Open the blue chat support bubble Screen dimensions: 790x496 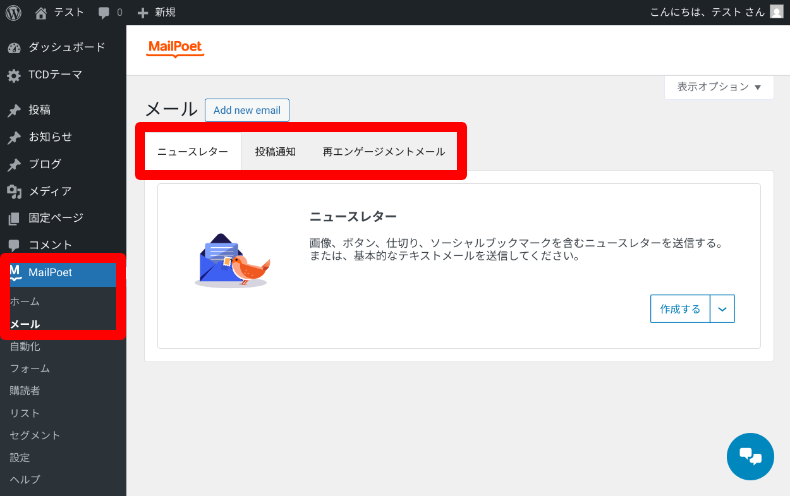[750, 456]
